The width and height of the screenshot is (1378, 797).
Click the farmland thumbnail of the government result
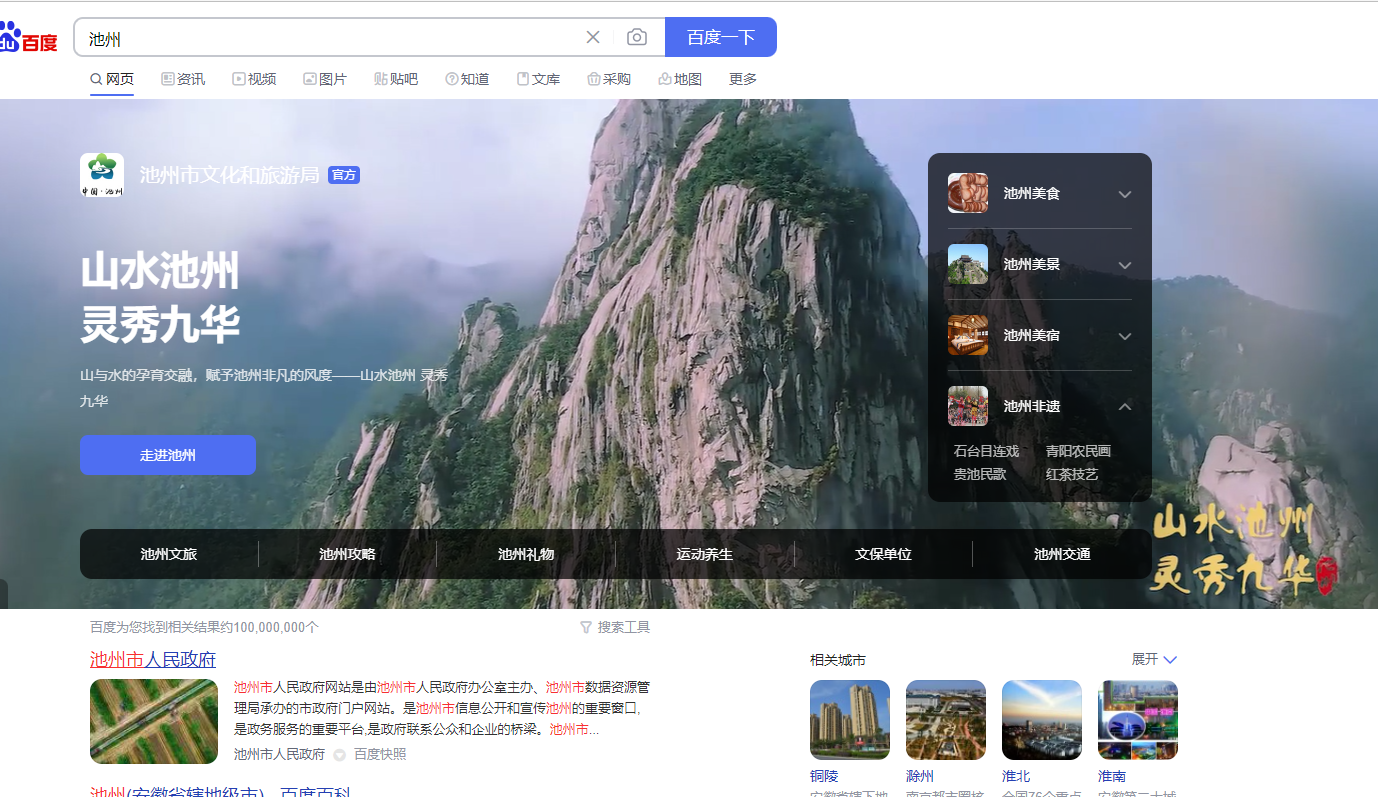[x=154, y=722]
